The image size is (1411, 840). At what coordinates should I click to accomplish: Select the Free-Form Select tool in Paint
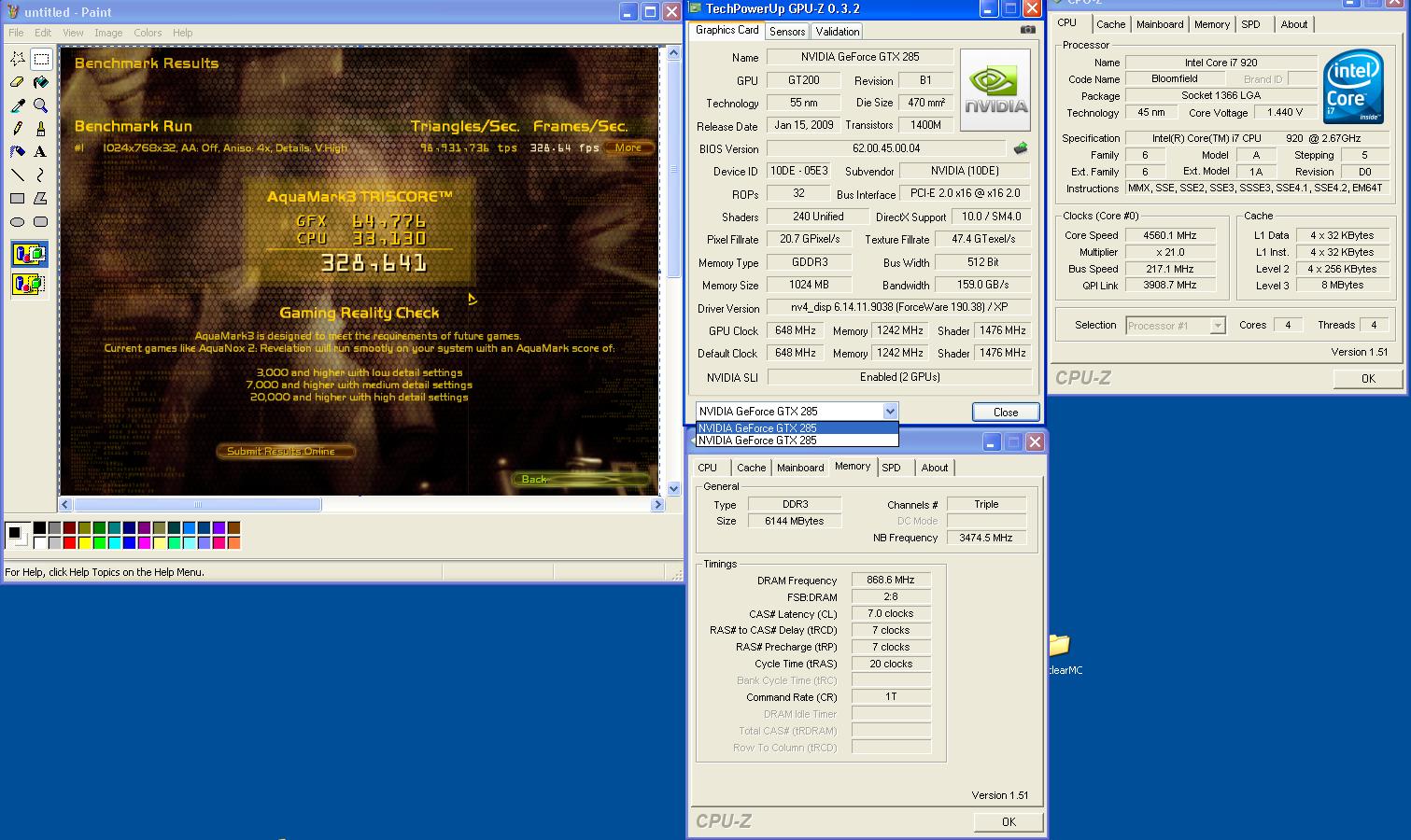click(x=18, y=59)
